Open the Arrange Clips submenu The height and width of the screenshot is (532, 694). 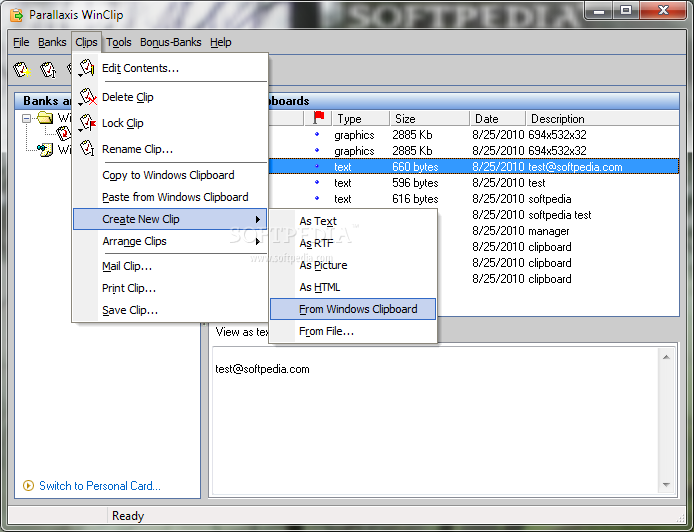point(170,241)
